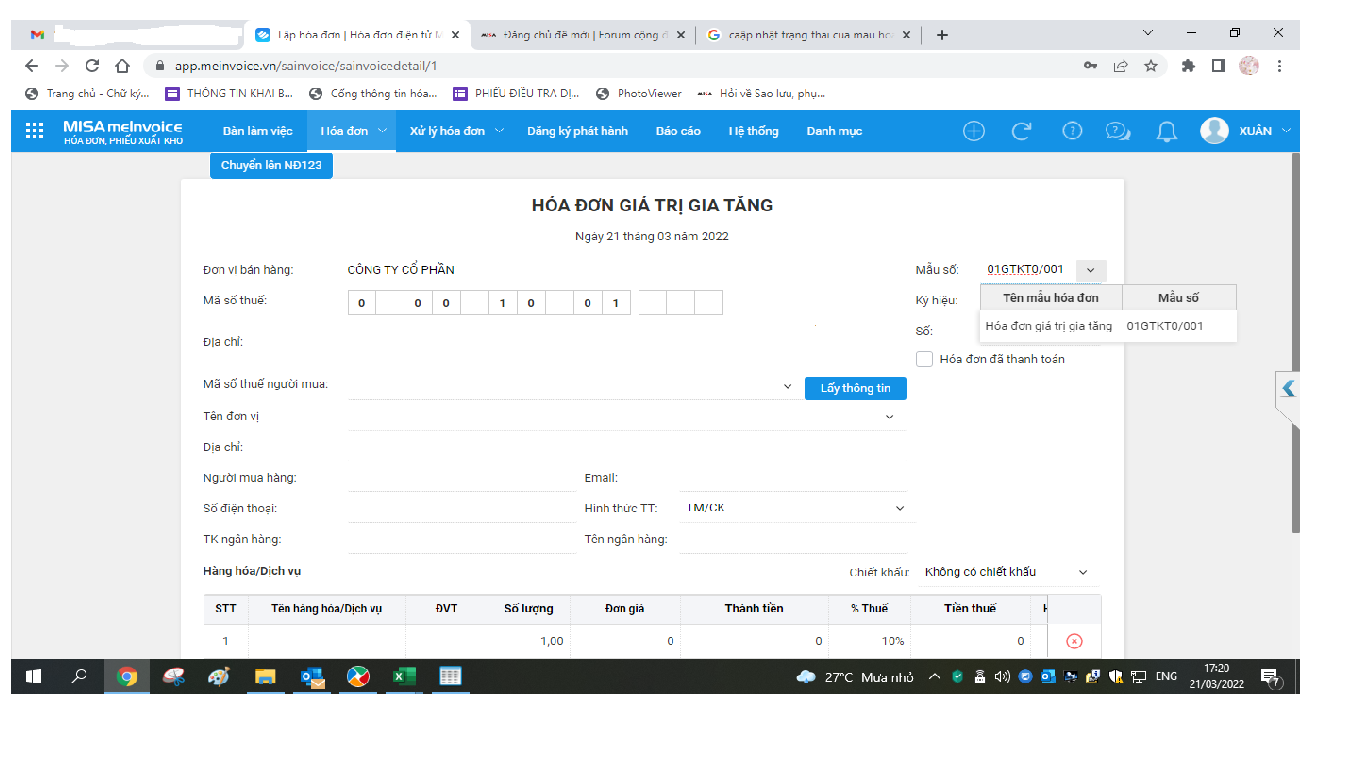The image size is (1366, 768).
Task: Open Chrome three-dot menu
Action: [x=1279, y=66]
